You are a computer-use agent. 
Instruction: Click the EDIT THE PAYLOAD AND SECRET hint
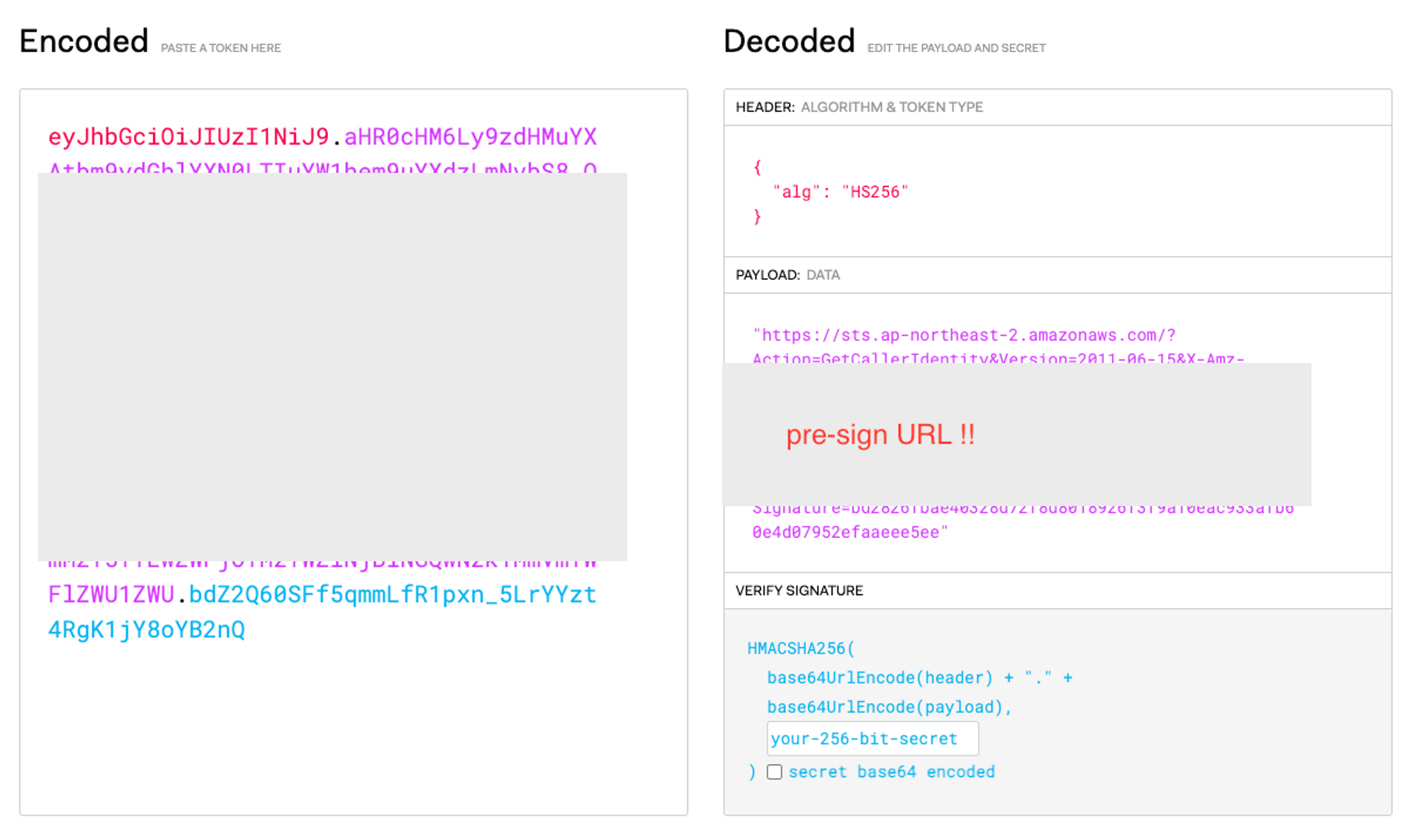click(956, 48)
